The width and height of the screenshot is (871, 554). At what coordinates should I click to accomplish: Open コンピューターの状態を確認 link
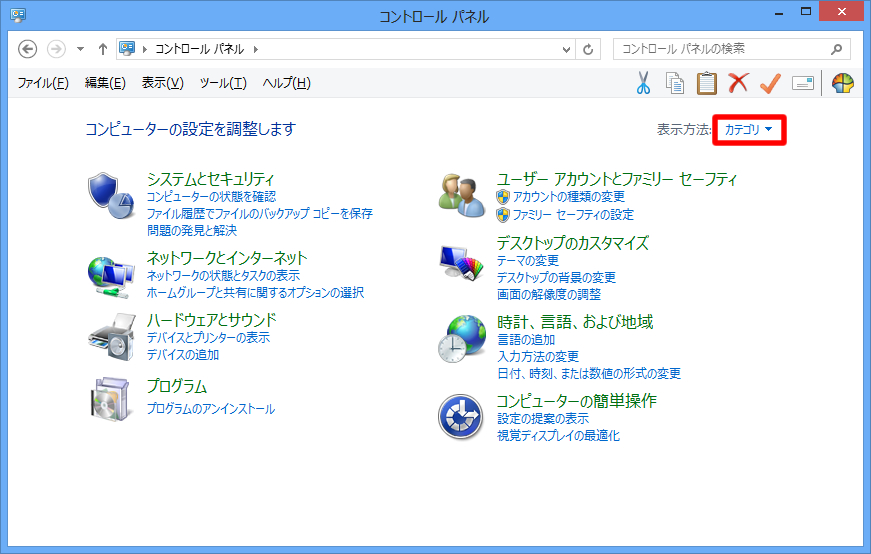pos(211,197)
